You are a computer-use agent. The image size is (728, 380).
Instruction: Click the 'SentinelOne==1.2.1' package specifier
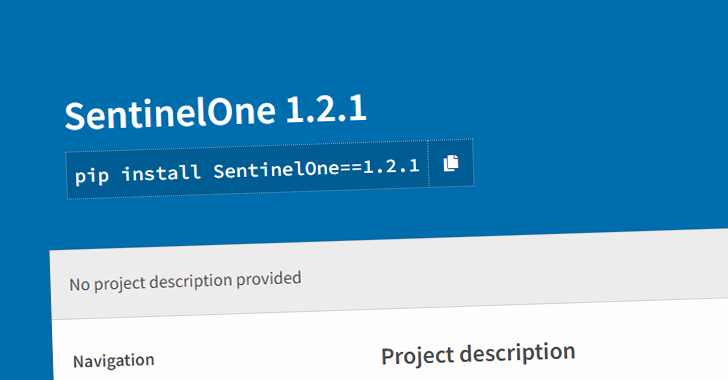coord(317,168)
